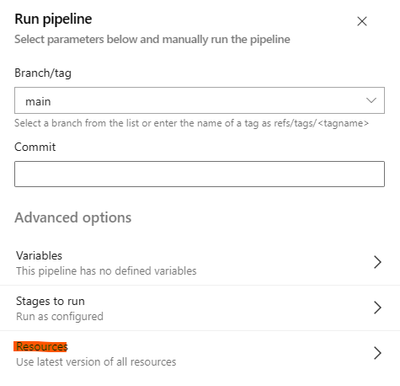The image size is (400, 386).
Task: Click the Run pipeline title
Action: click(x=53, y=19)
